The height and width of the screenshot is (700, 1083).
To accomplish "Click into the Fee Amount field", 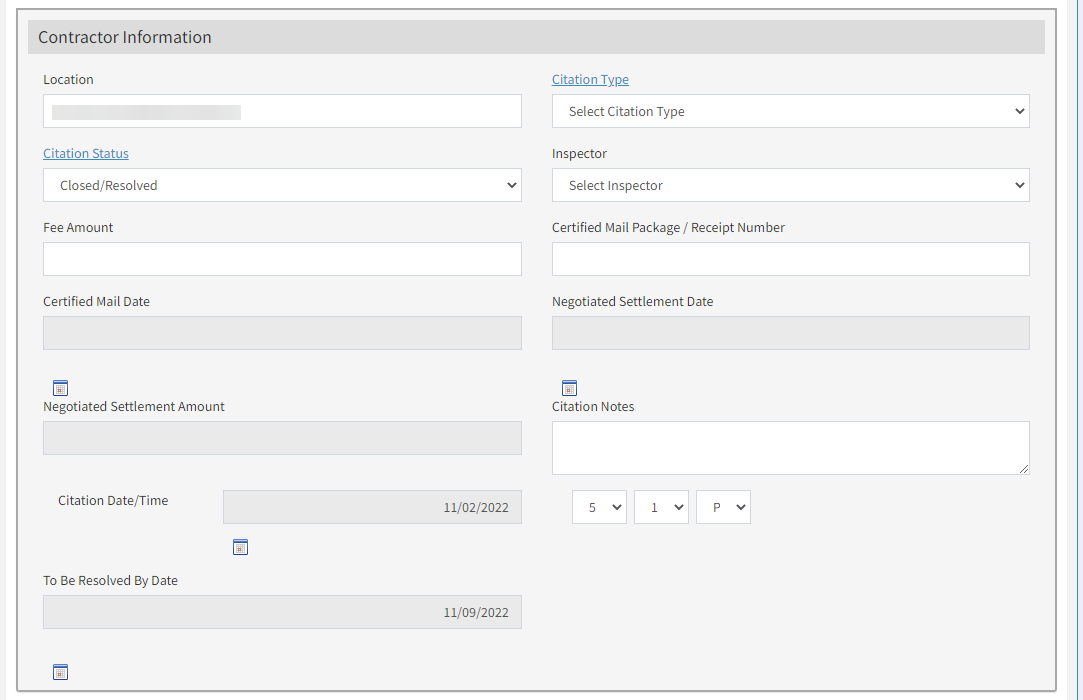I will pyautogui.click(x=282, y=259).
